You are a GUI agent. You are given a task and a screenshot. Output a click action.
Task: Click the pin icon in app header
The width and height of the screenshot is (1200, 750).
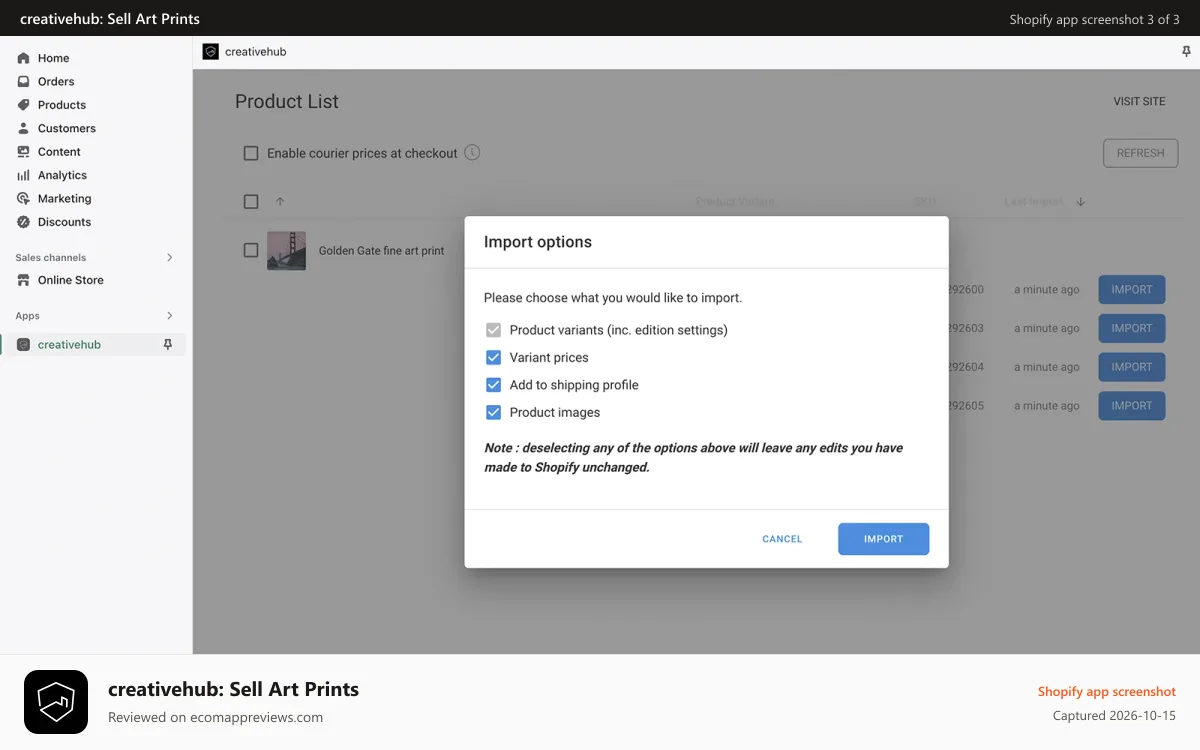tap(1186, 52)
